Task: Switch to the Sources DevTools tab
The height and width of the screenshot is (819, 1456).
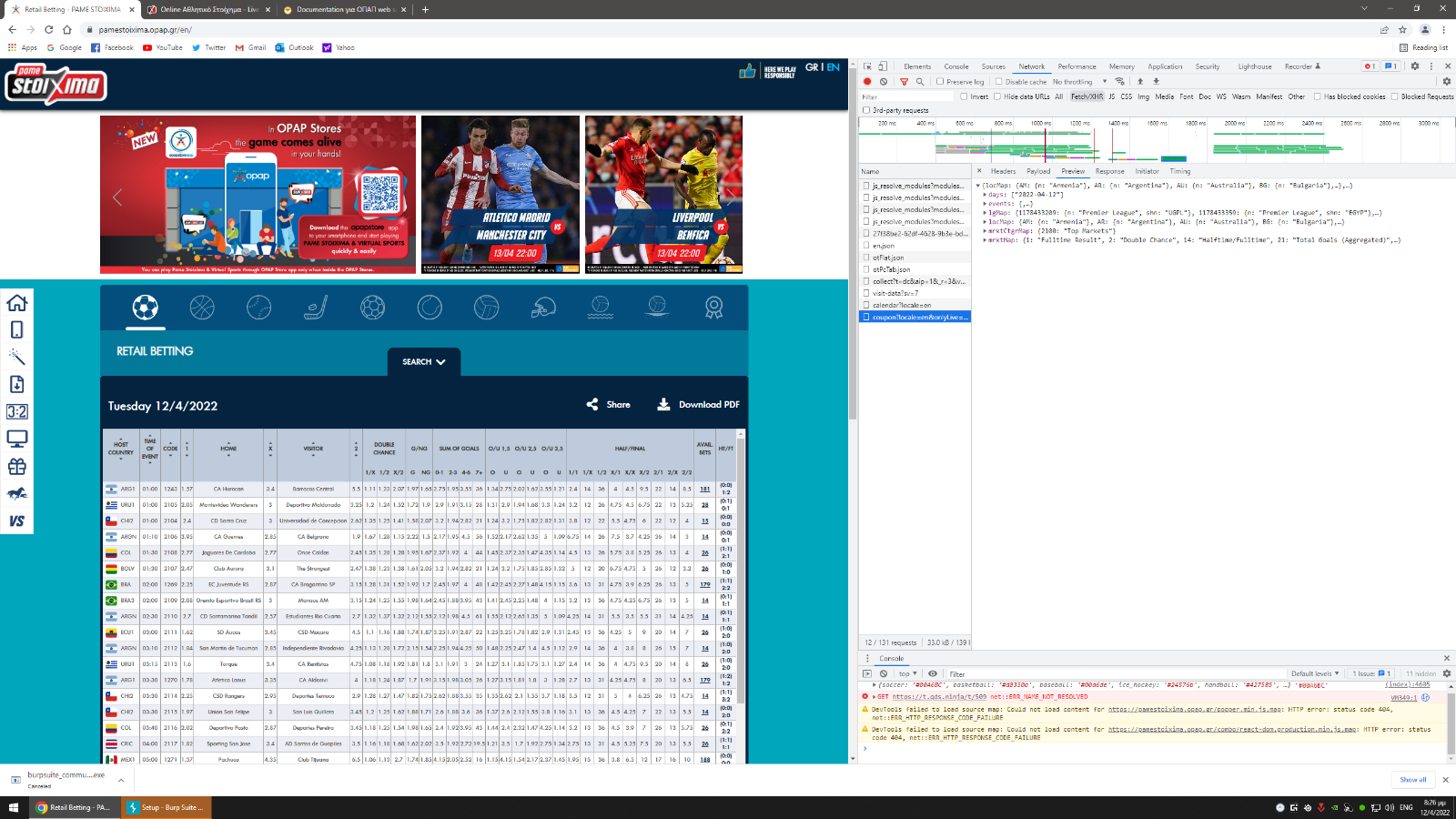Action: coord(993,66)
